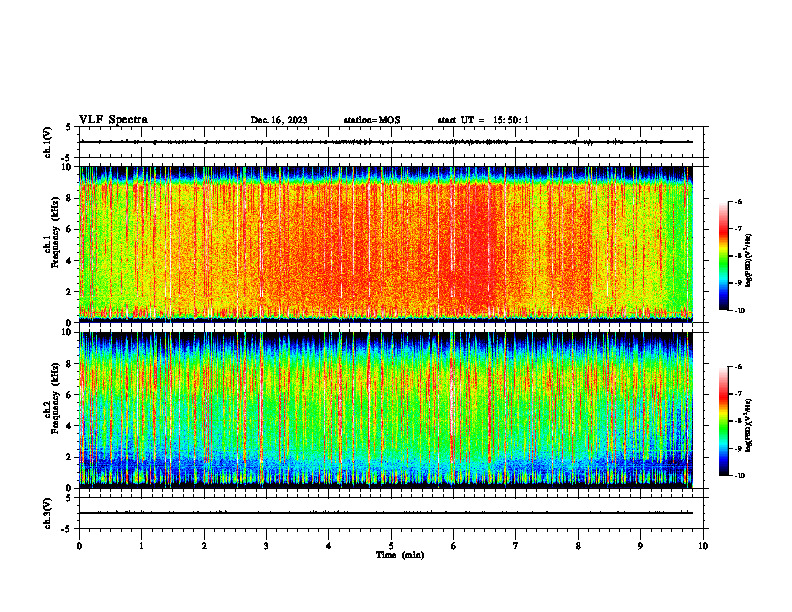
Task: Click the "-6" label on ch.1 color bar
Action: (x=738, y=201)
